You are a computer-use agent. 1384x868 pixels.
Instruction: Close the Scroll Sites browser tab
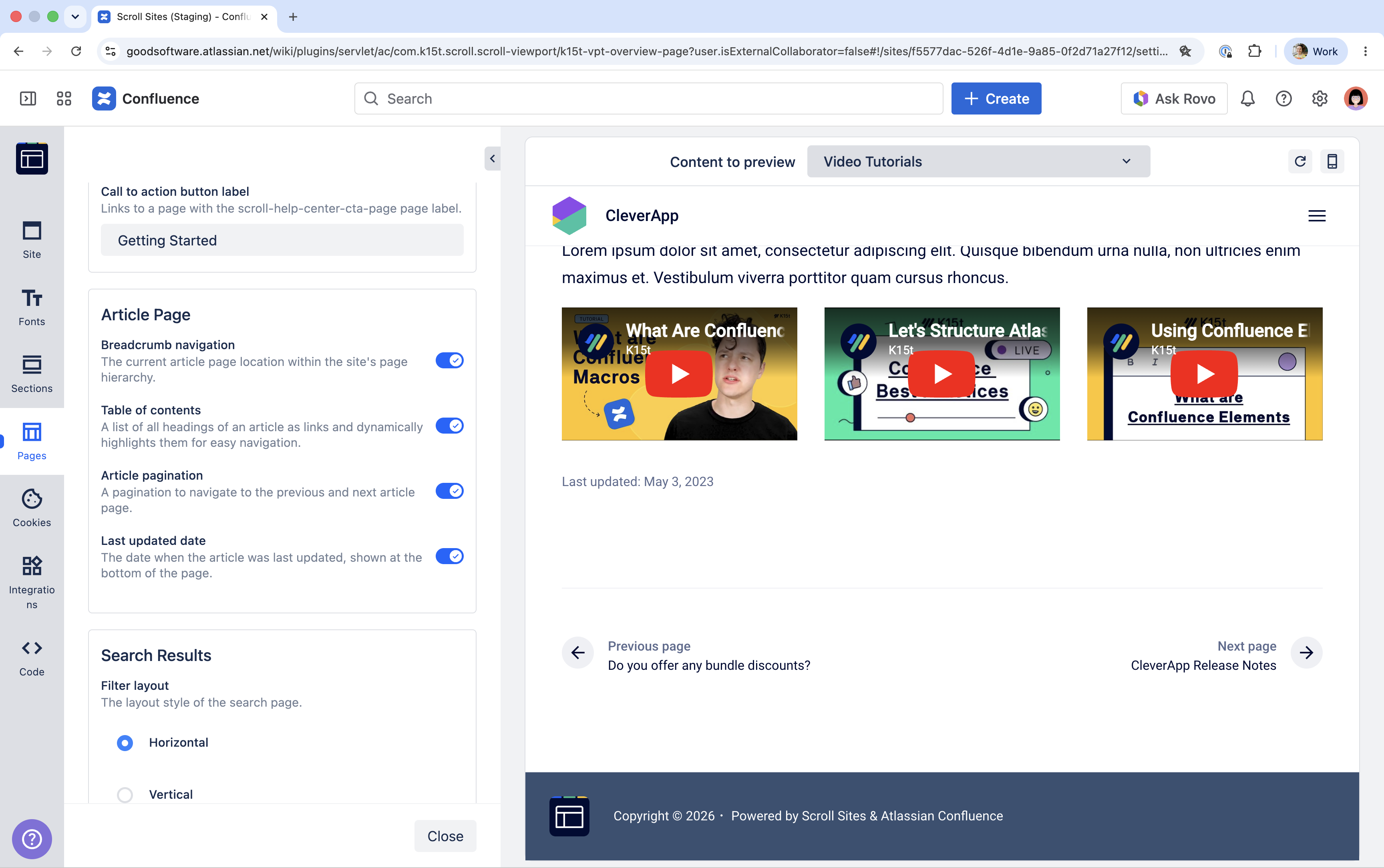tap(264, 17)
